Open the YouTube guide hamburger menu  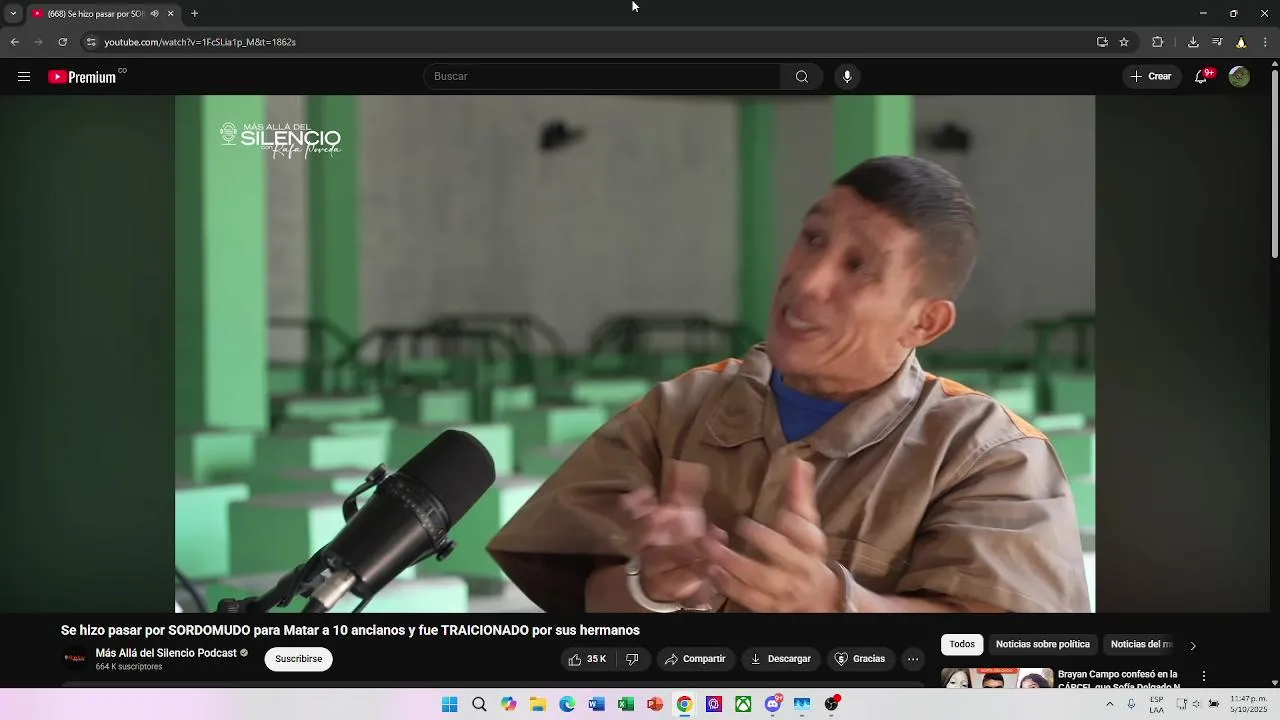[x=24, y=77]
